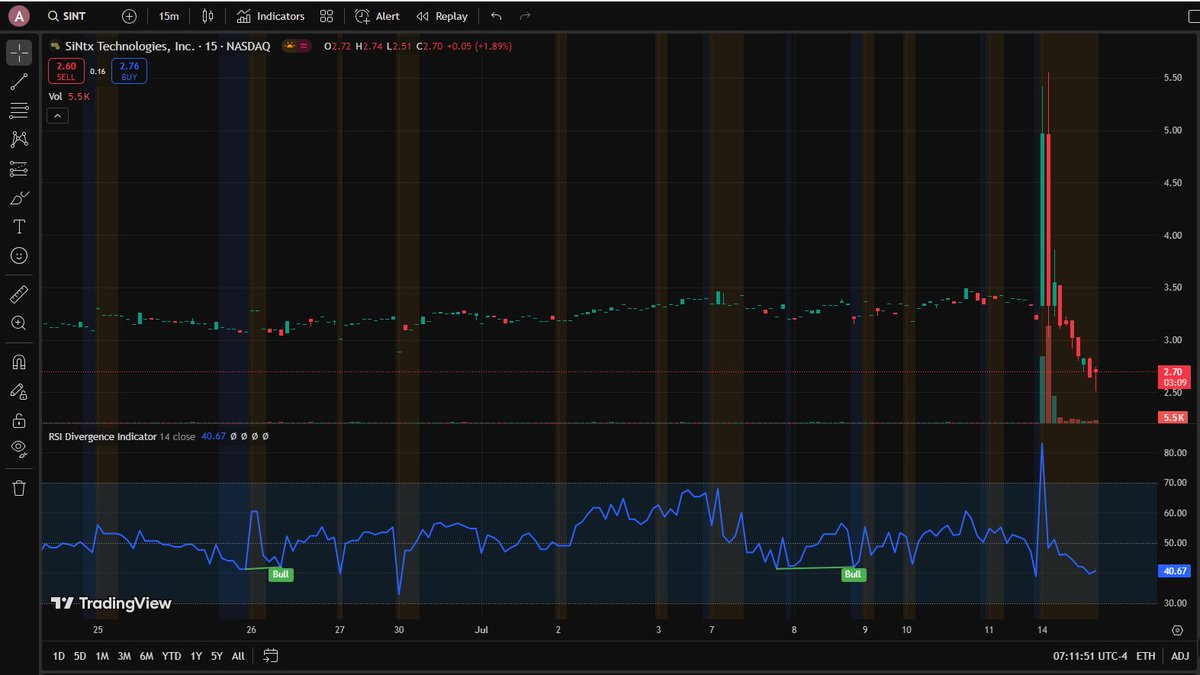The width and height of the screenshot is (1200, 675).
Task: Click the trash remove objects icon
Action: (19, 488)
